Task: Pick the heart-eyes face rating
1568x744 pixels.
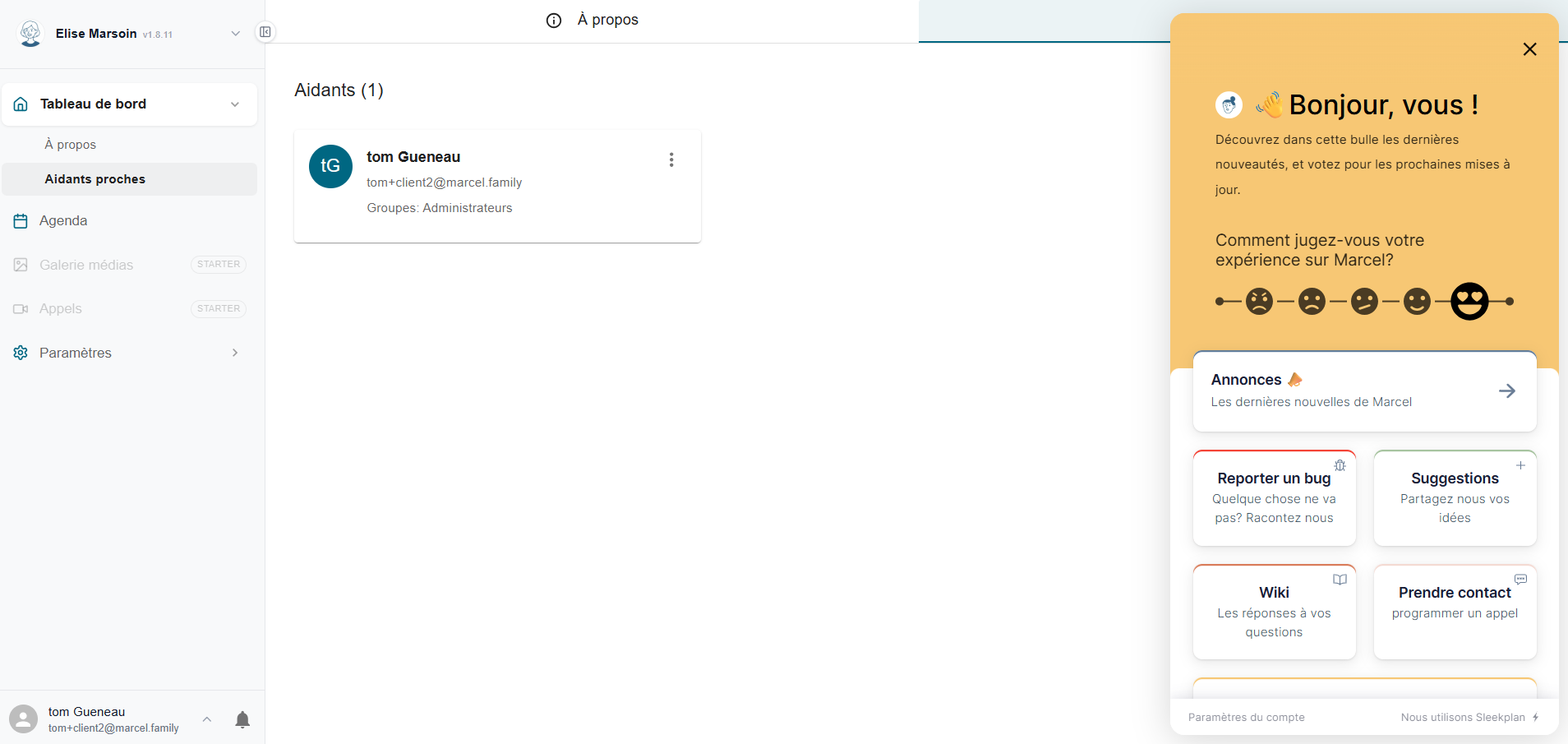Action: (1469, 302)
